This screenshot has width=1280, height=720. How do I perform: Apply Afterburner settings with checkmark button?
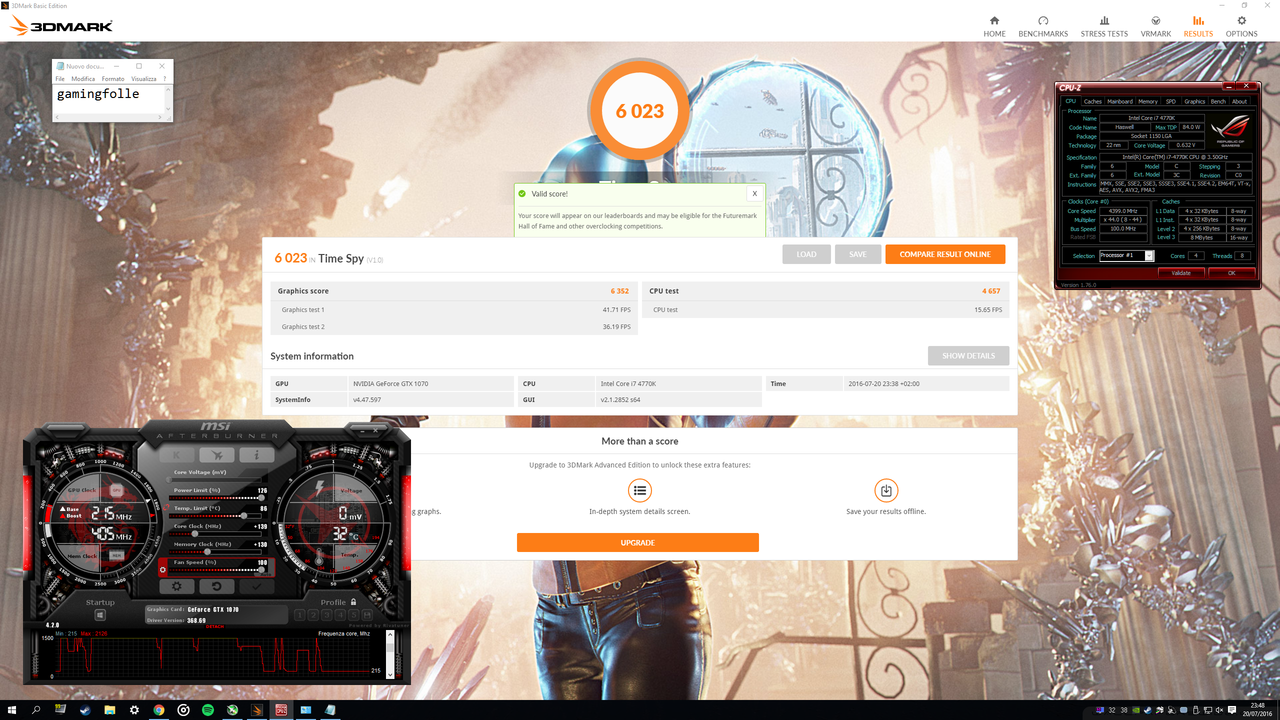[x=256, y=587]
